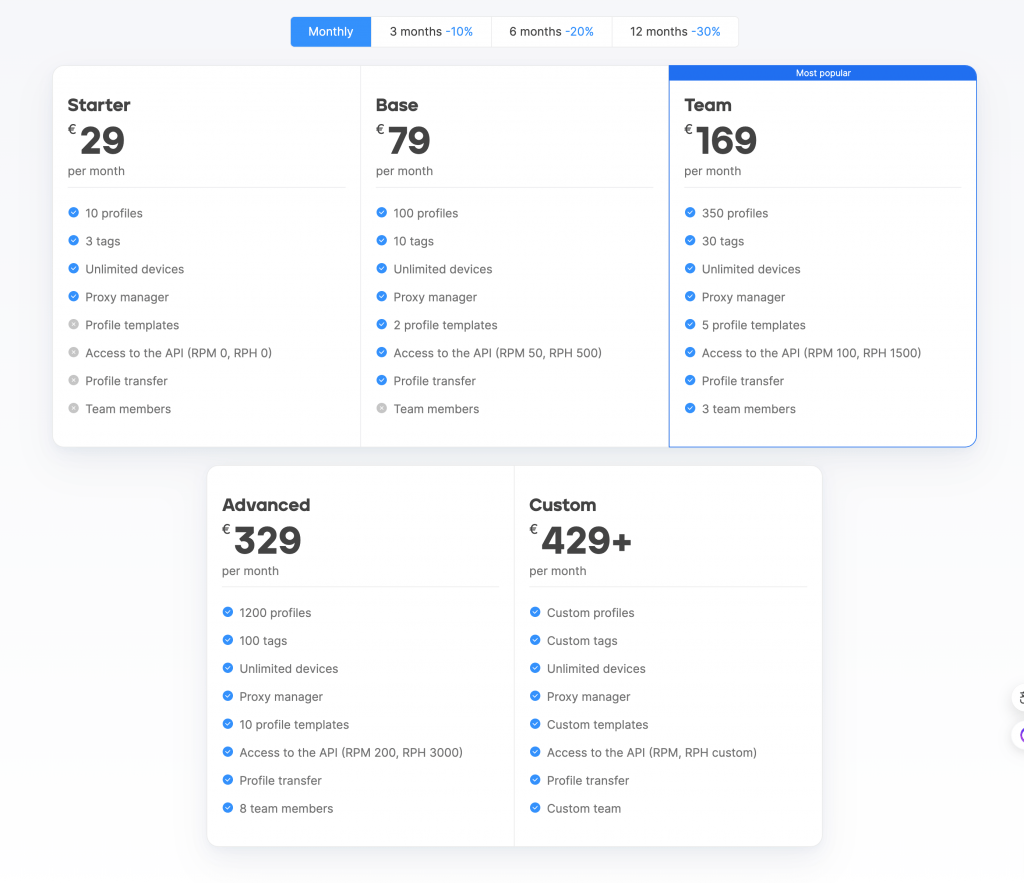This screenshot has width=1024, height=883.
Task: Click the gray cross icon next to Starter Profile templates
Action: [74, 324]
